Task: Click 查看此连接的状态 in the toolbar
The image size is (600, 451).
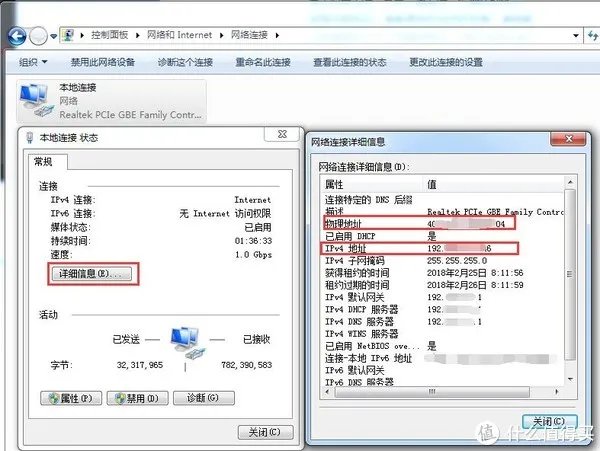Action: pos(350,62)
